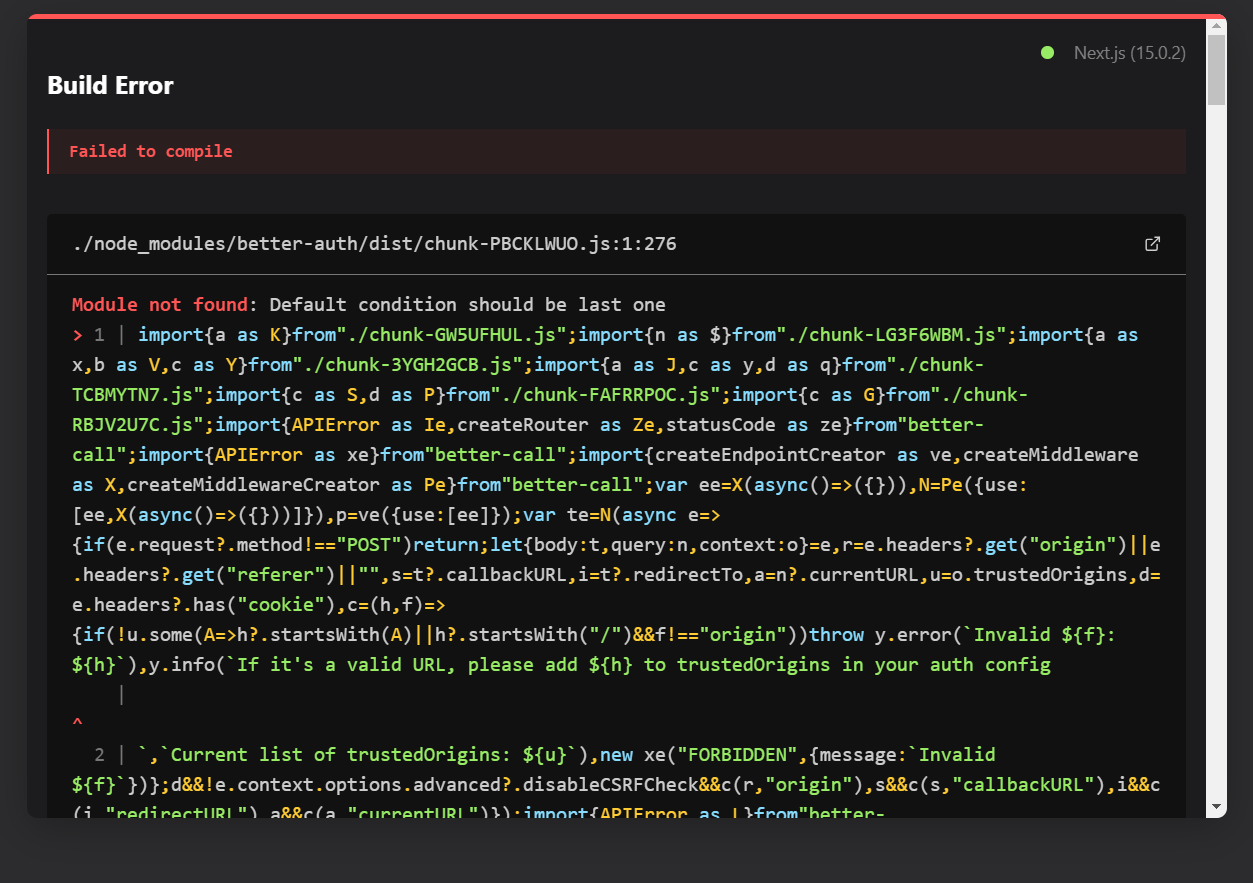Viewport: 1253px width, 883px height.
Task: Click the Next.js (15.0.2) version label
Action: pyautogui.click(x=1129, y=53)
